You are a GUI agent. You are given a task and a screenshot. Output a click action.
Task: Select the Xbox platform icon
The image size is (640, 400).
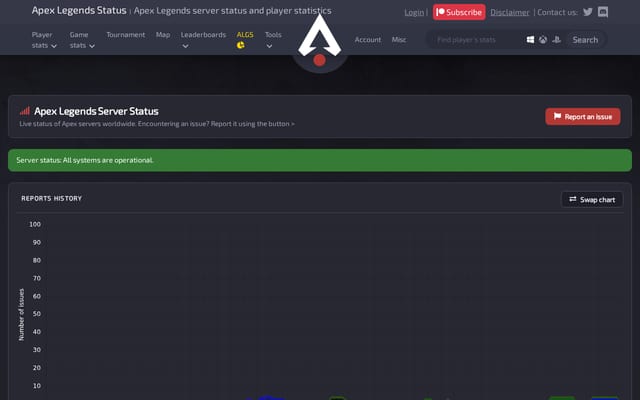(x=543, y=40)
